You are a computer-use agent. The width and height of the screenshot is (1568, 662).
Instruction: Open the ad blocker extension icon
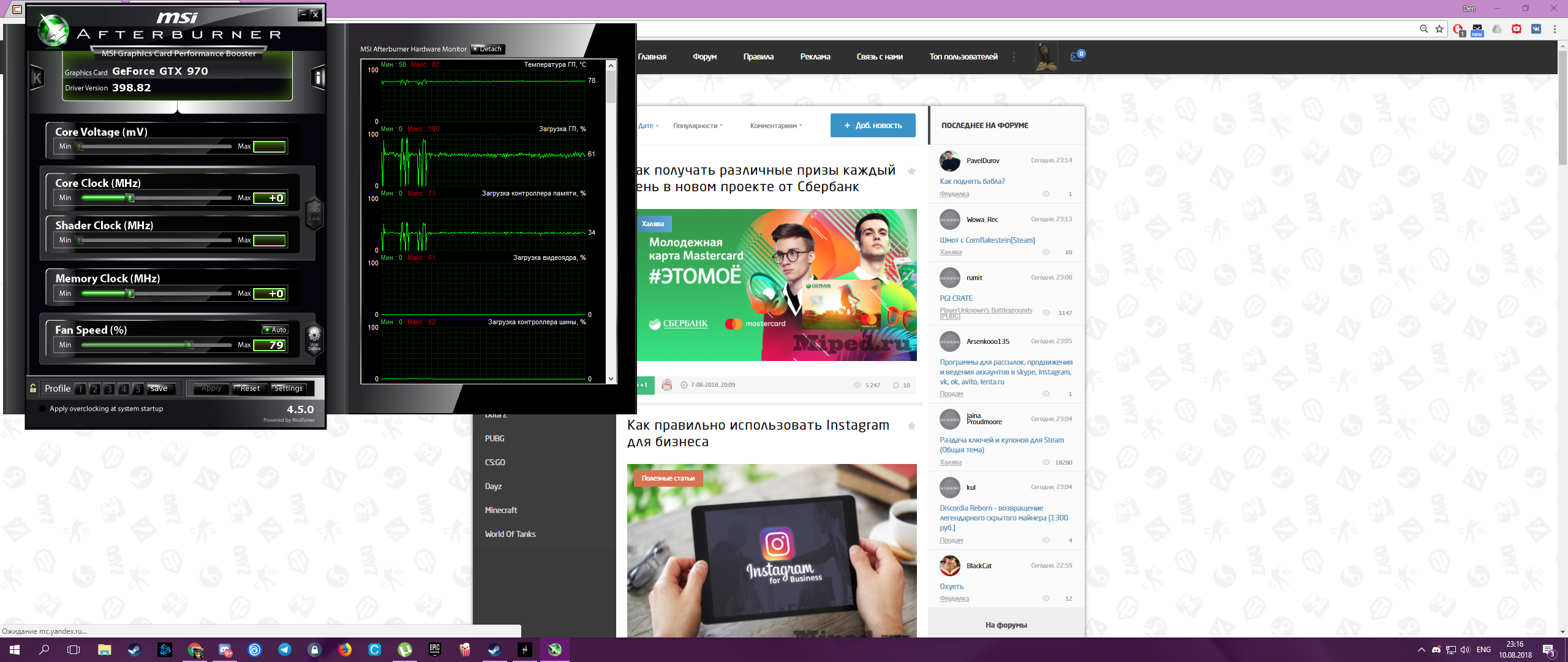[x=1458, y=29]
